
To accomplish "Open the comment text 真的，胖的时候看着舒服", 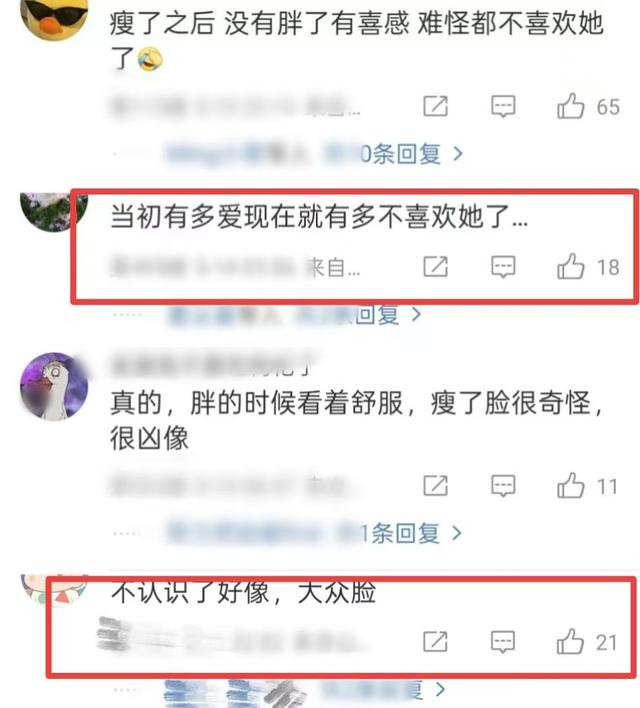I will click(x=256, y=403).
